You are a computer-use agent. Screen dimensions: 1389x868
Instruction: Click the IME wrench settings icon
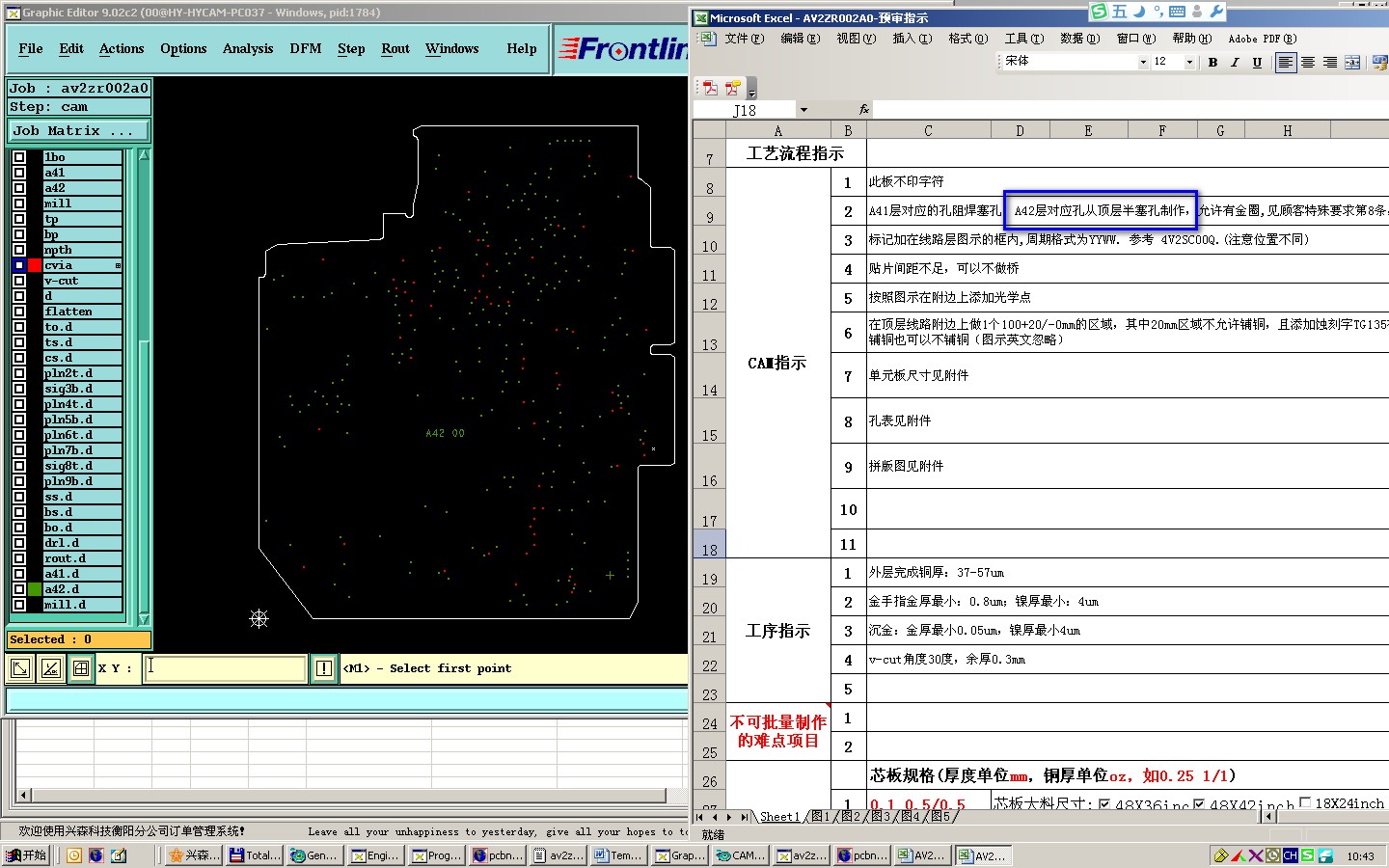pyautogui.click(x=1216, y=12)
